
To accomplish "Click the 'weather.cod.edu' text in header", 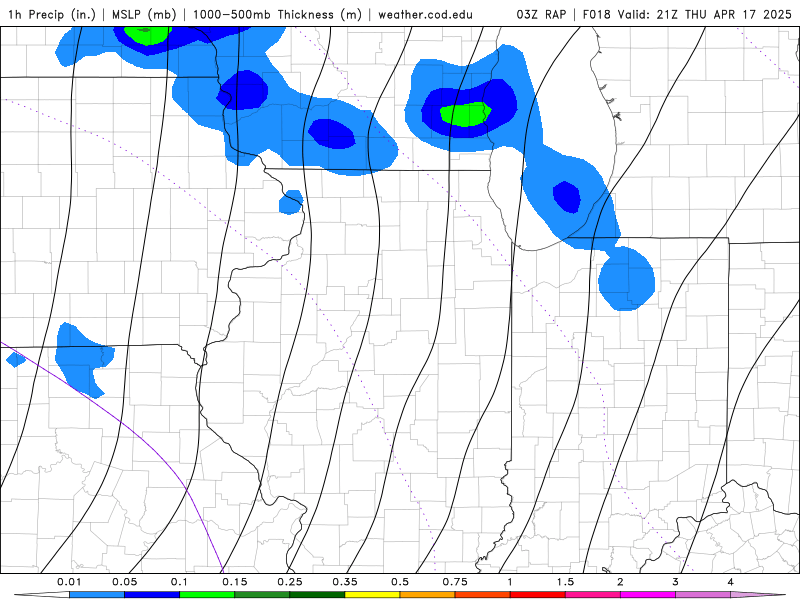I will (425, 15).
